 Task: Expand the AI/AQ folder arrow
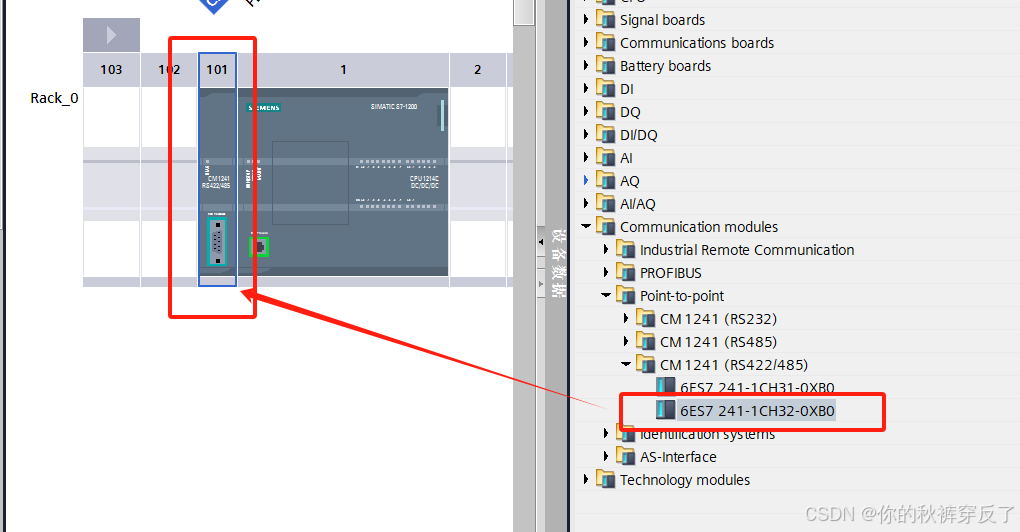(585, 203)
